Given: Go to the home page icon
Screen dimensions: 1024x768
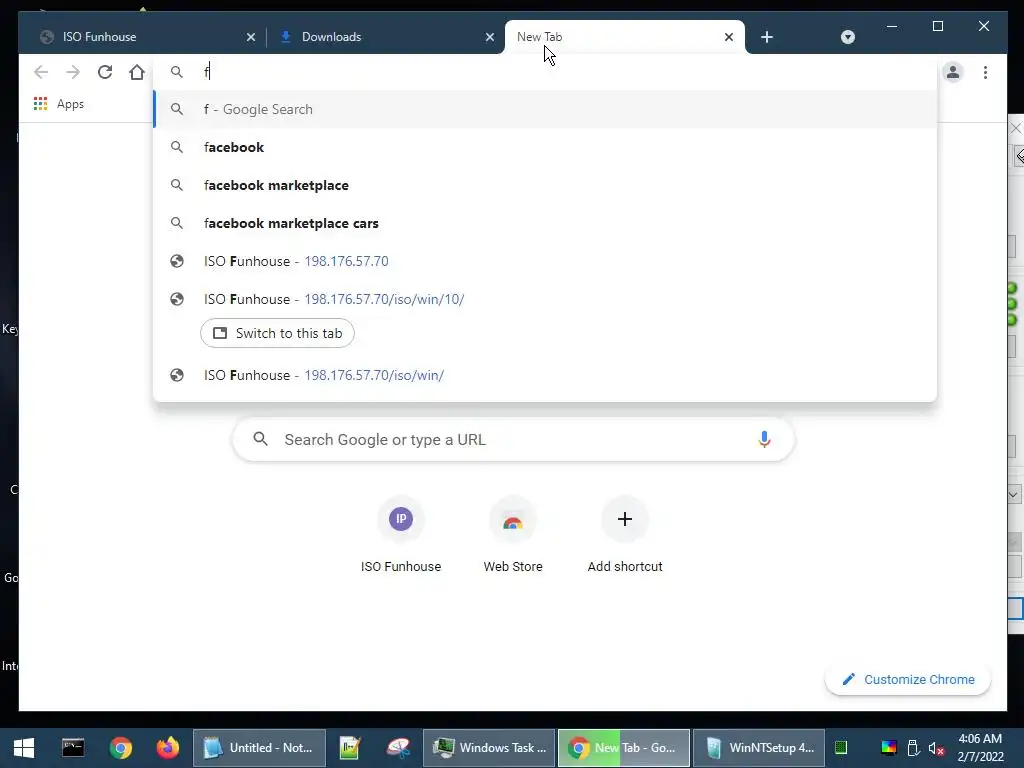Looking at the screenshot, I should (136, 72).
